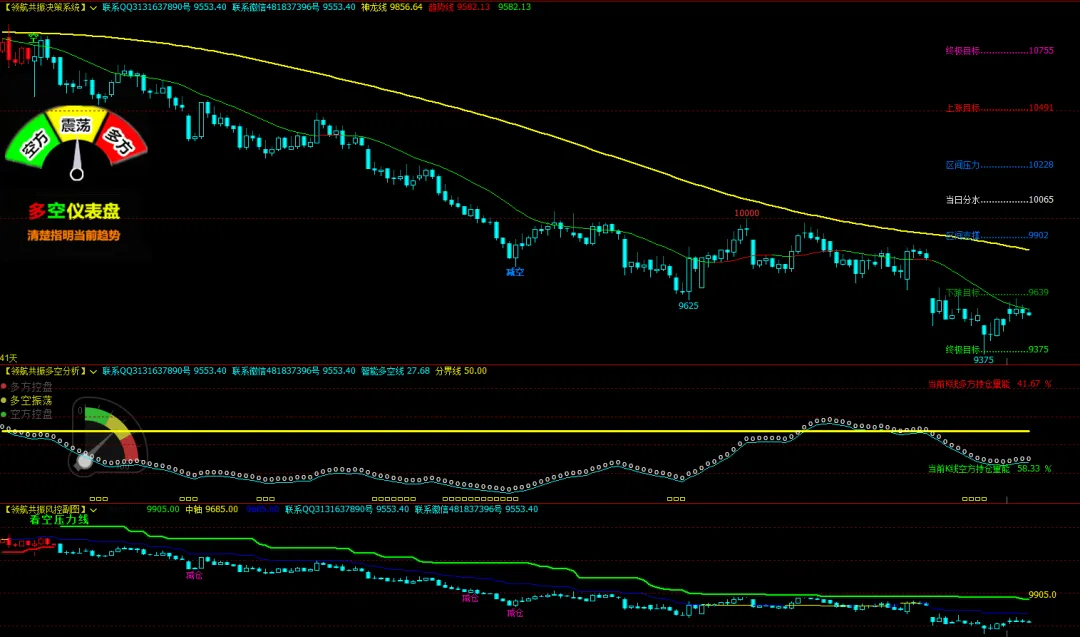Click the 上涨目标 10491 price label
This screenshot has height=637, width=1080.
[999, 108]
